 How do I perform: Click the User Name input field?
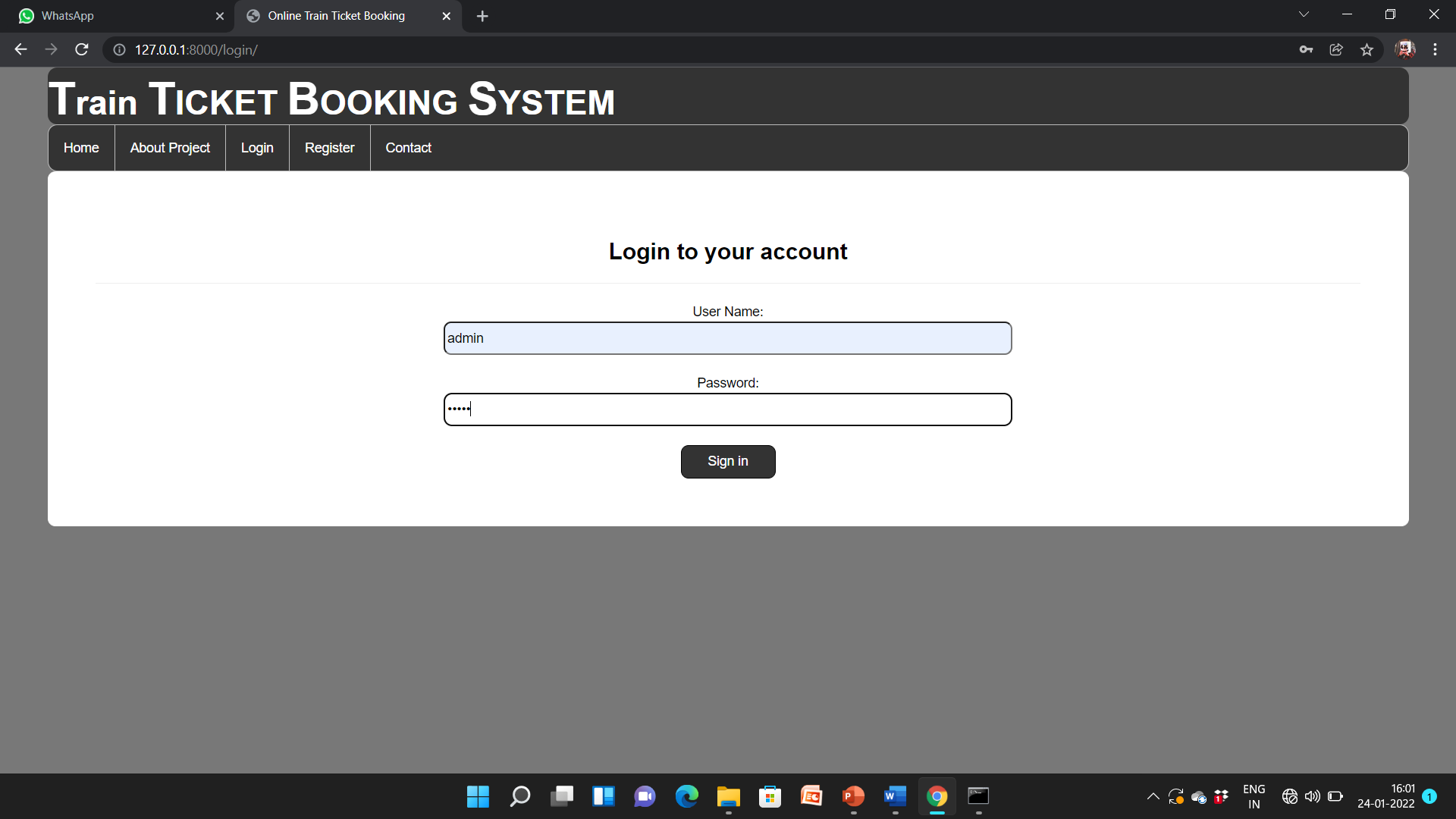pyautogui.click(x=727, y=338)
